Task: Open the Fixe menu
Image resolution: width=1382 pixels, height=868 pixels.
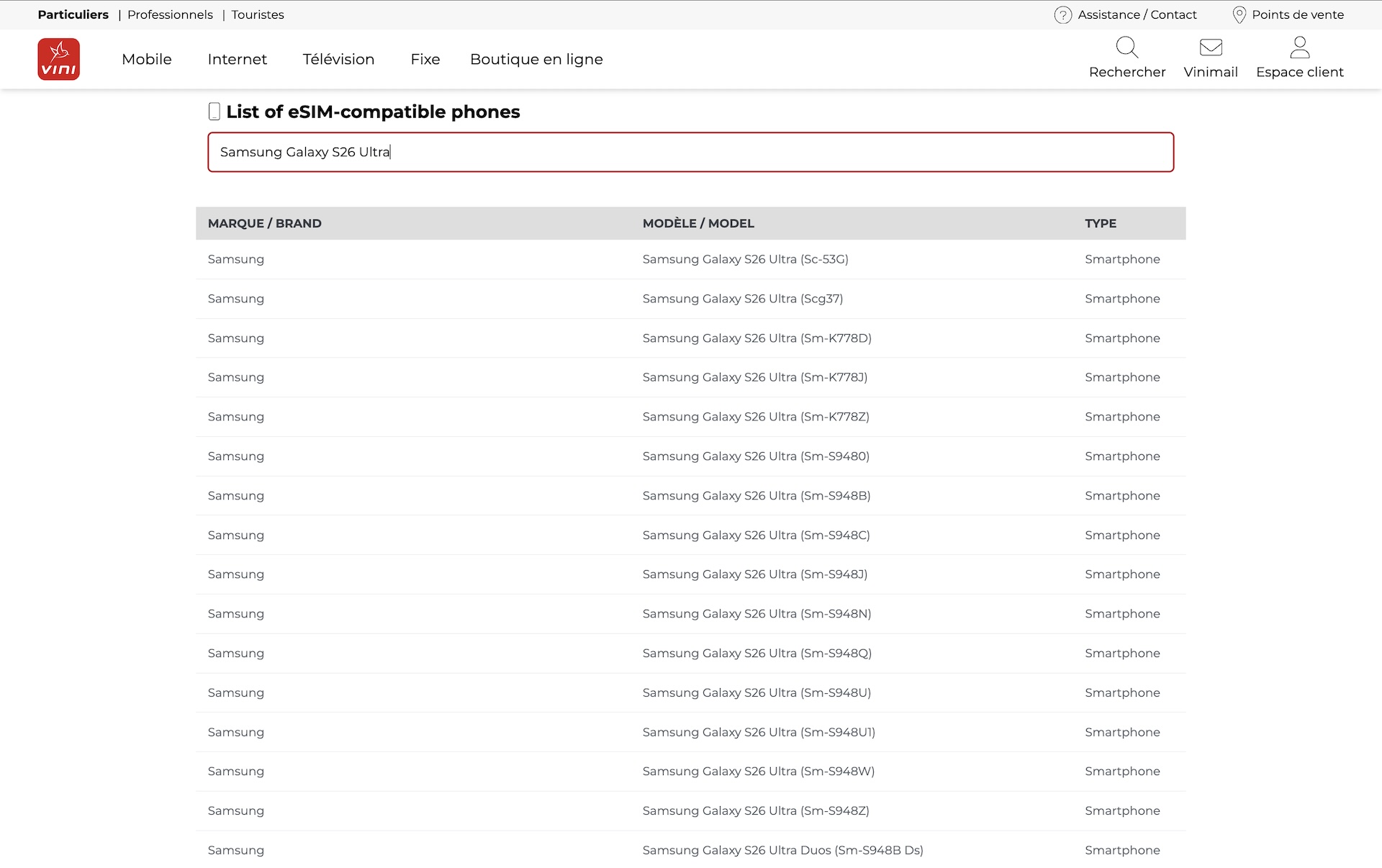Action: click(425, 59)
